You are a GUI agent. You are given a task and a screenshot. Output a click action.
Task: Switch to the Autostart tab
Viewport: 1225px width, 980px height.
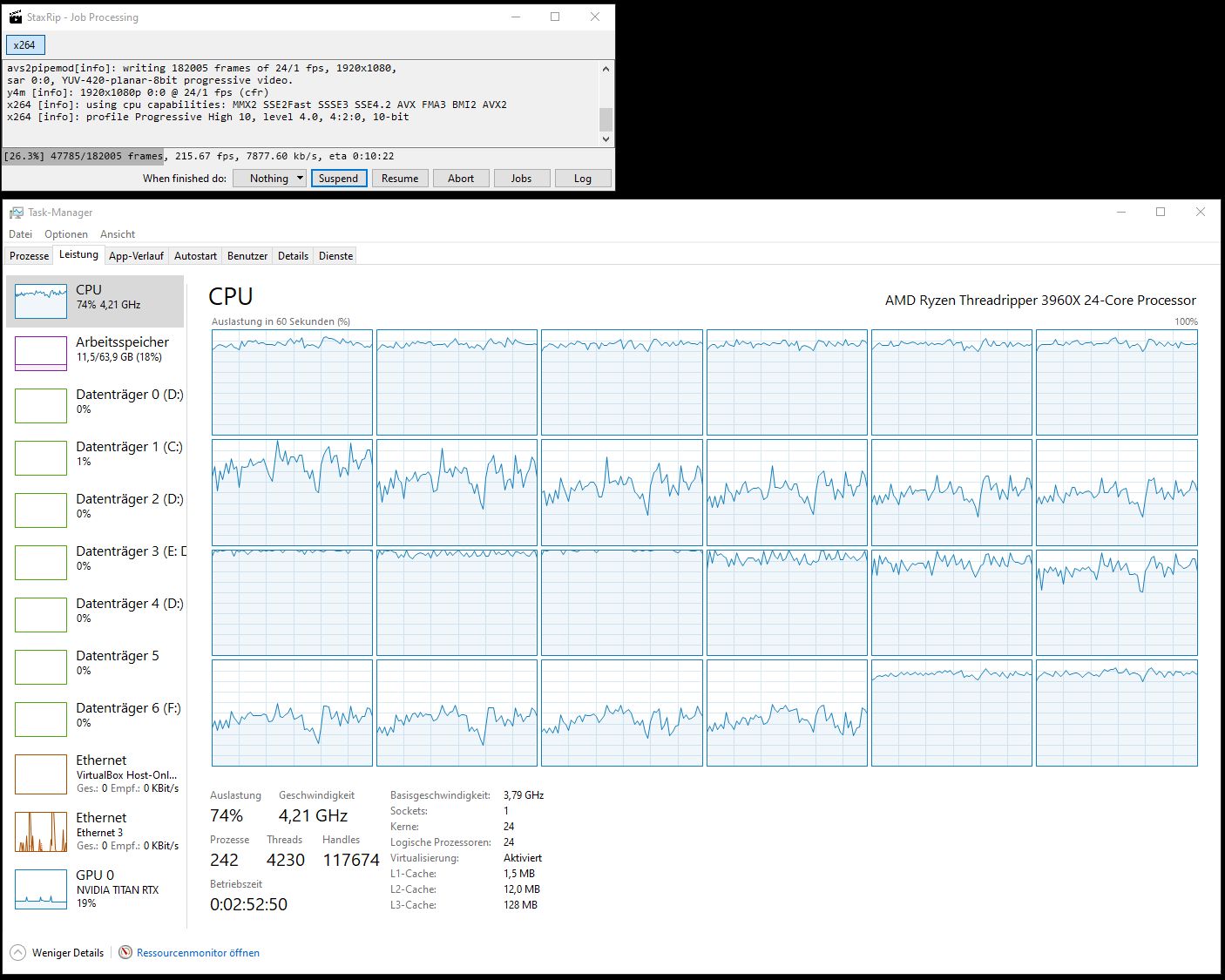point(195,256)
